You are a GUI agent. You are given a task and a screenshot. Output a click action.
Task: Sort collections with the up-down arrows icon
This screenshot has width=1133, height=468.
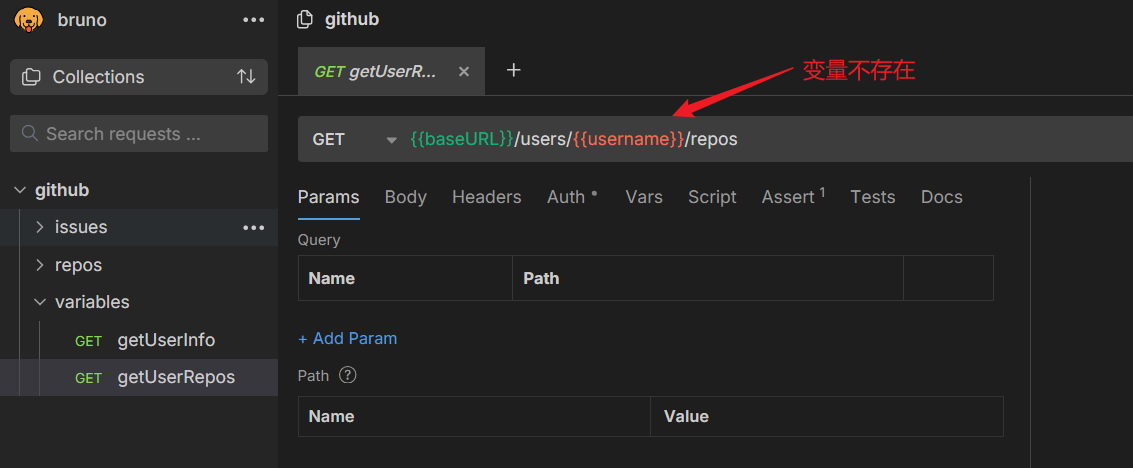(246, 77)
